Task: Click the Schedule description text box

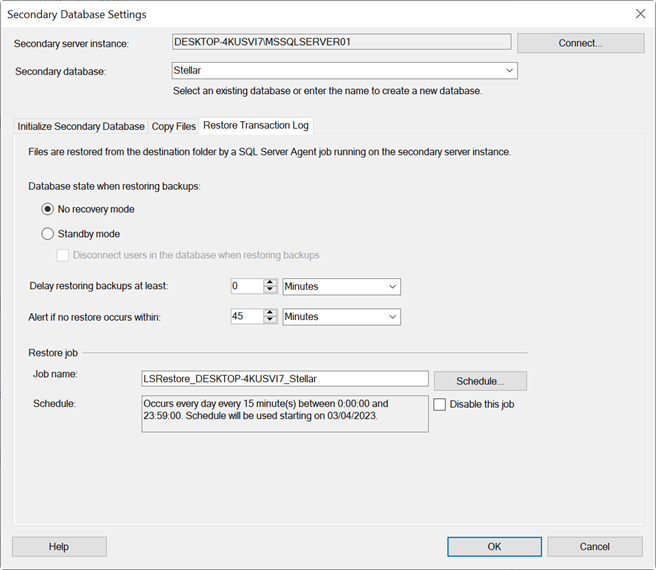Action: [285, 414]
